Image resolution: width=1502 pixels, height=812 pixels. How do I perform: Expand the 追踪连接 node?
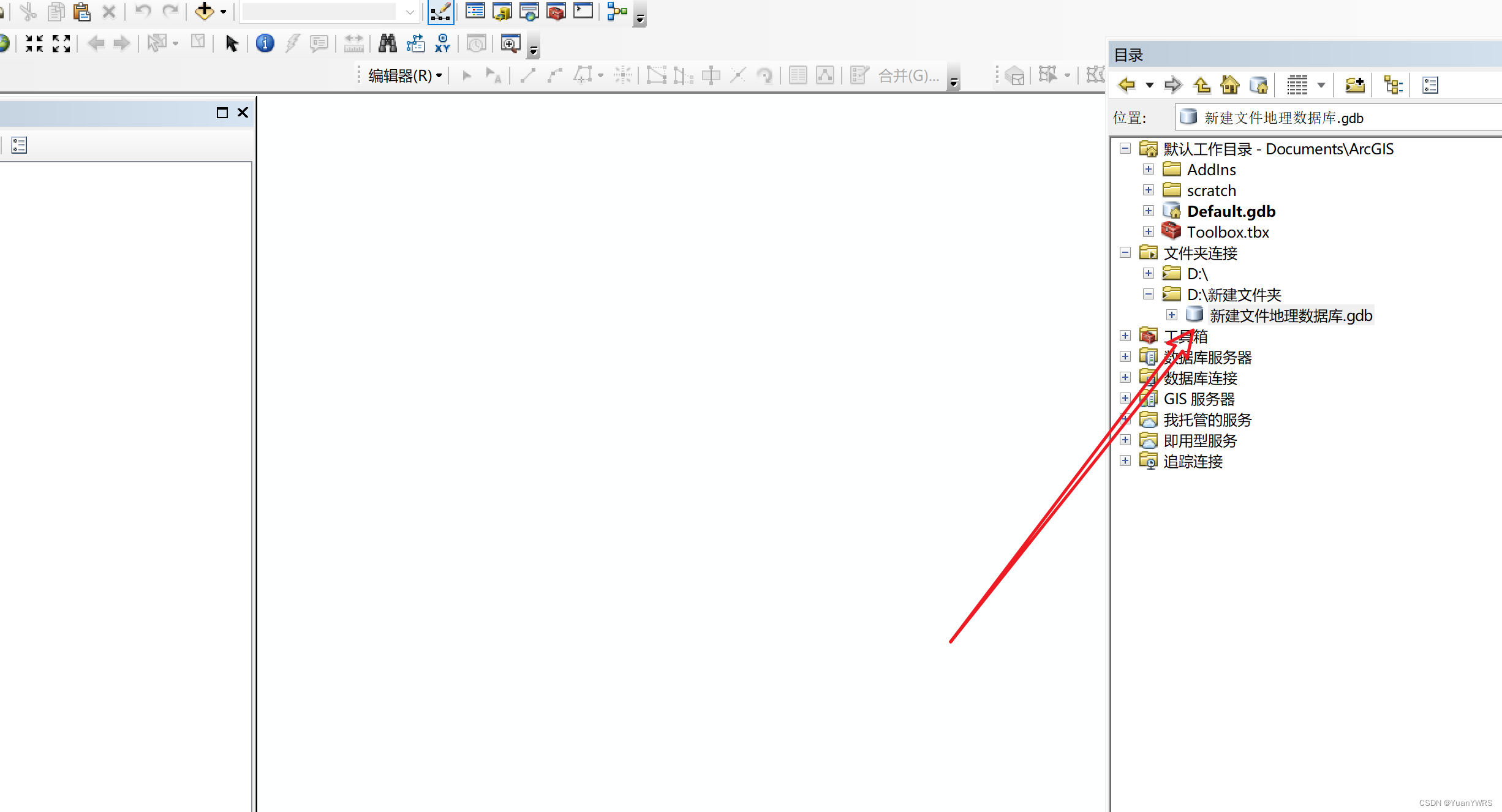click(x=1125, y=461)
